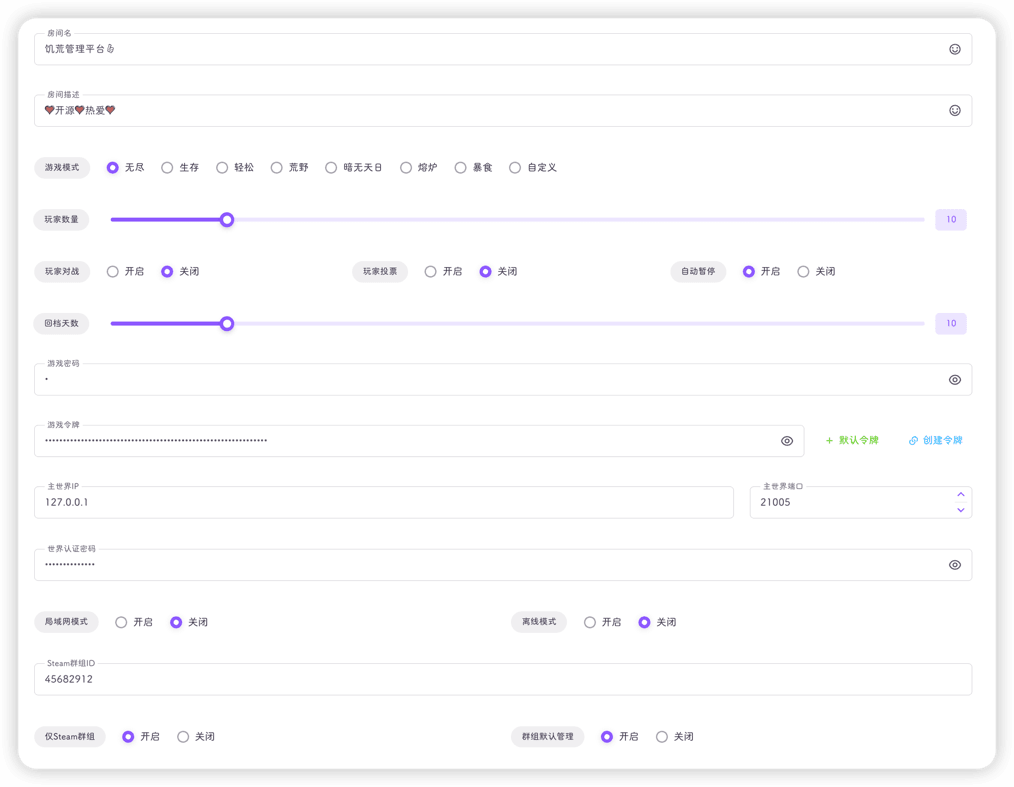
Task: Click the 回档天数 rollback days slider handle
Action: click(x=227, y=324)
